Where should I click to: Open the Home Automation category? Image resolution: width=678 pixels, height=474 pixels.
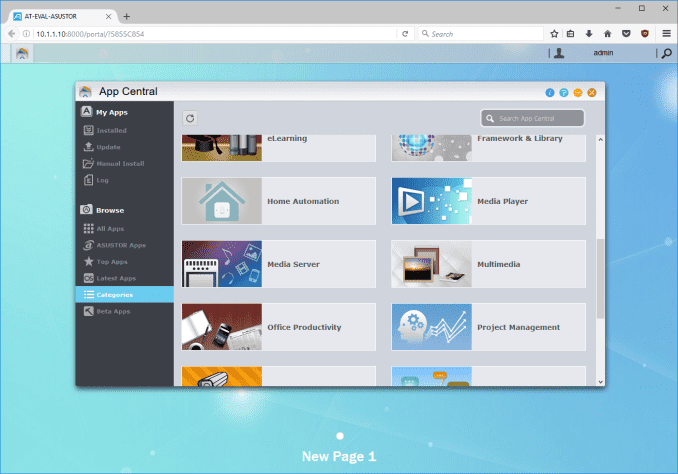(x=278, y=201)
